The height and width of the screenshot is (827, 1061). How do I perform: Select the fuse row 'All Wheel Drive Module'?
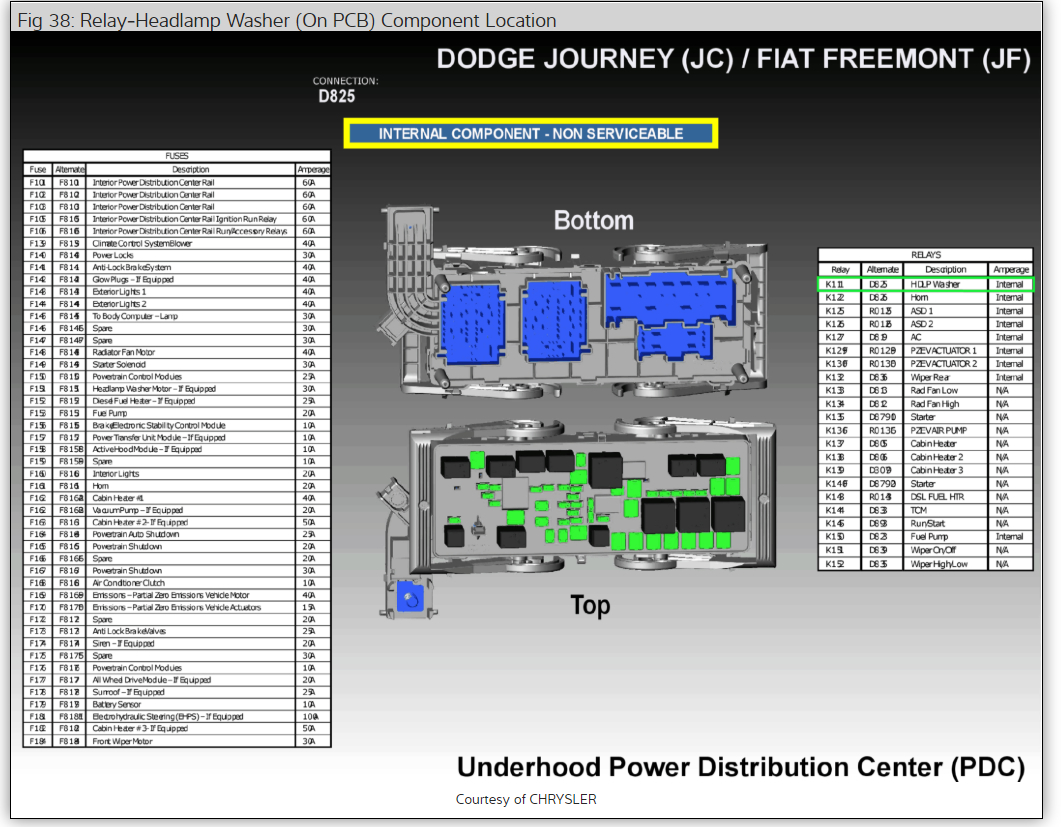[177, 680]
